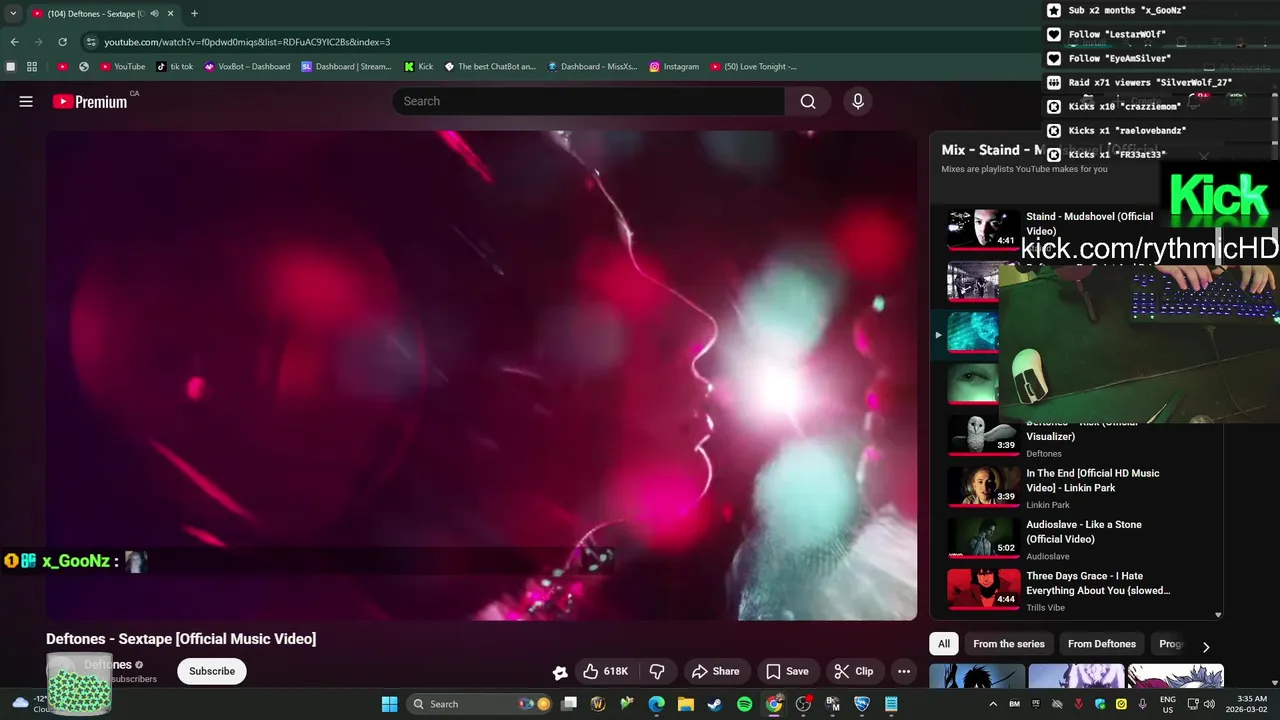The height and width of the screenshot is (720, 1280).
Task: Start voice search with the microphone icon
Action: [857, 101]
